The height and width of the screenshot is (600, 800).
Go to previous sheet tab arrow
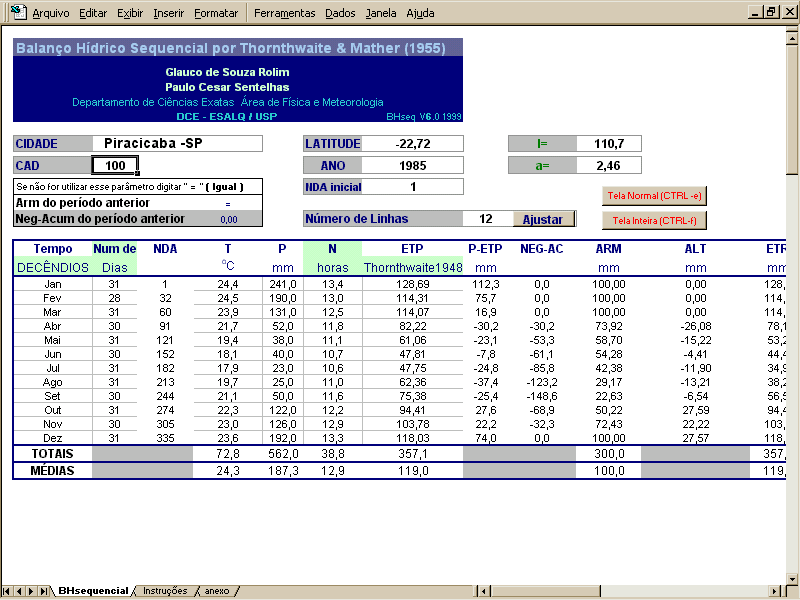coord(19,591)
